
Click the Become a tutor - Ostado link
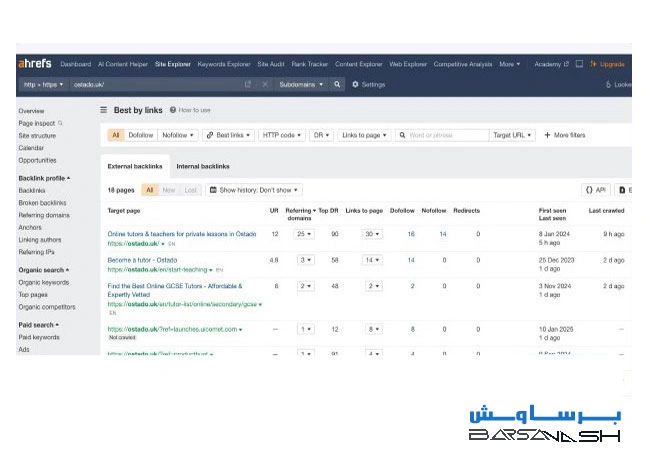pos(141,260)
